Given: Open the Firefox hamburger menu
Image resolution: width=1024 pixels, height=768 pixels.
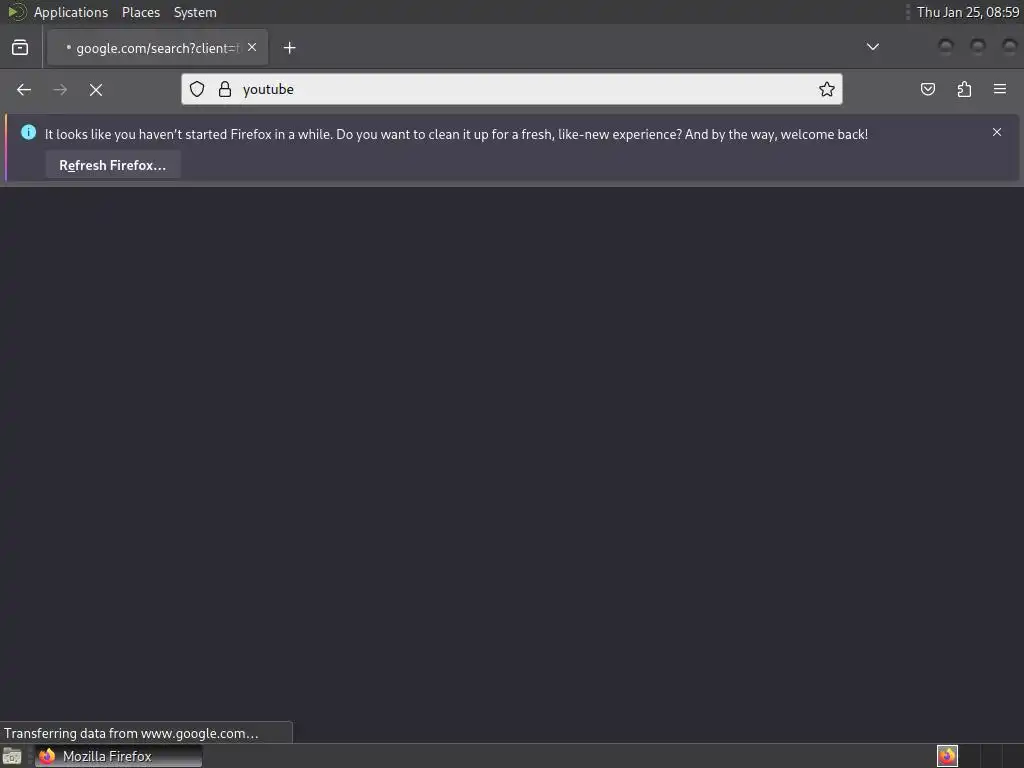Looking at the screenshot, I should 1000,89.
